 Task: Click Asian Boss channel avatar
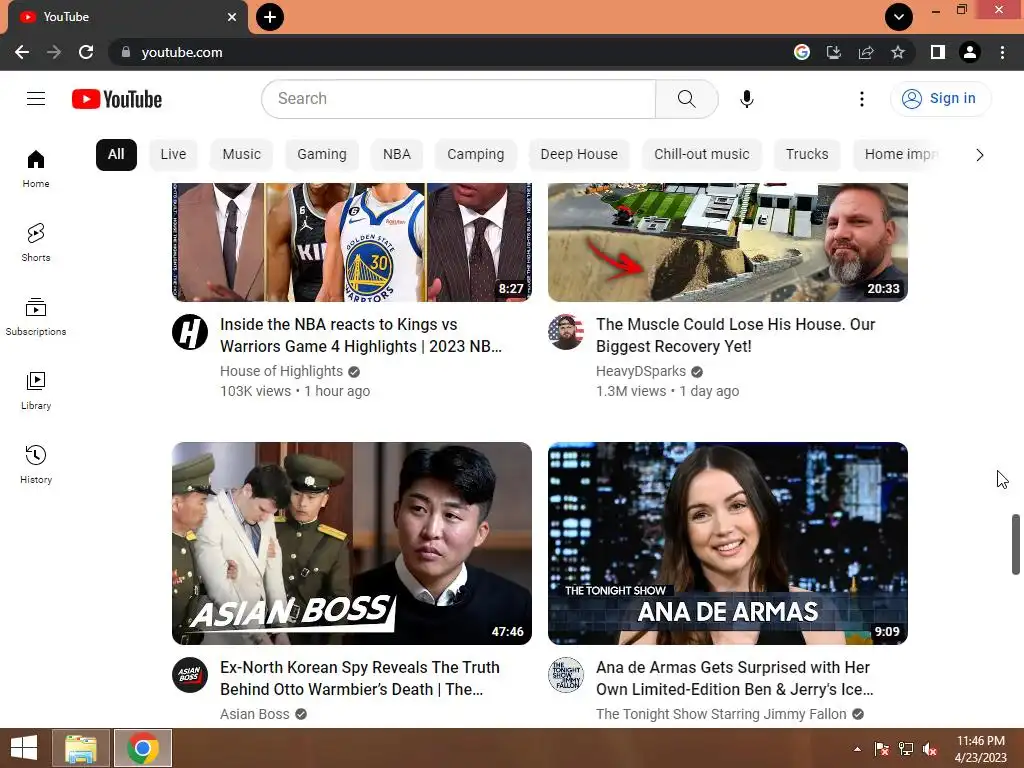pos(190,675)
